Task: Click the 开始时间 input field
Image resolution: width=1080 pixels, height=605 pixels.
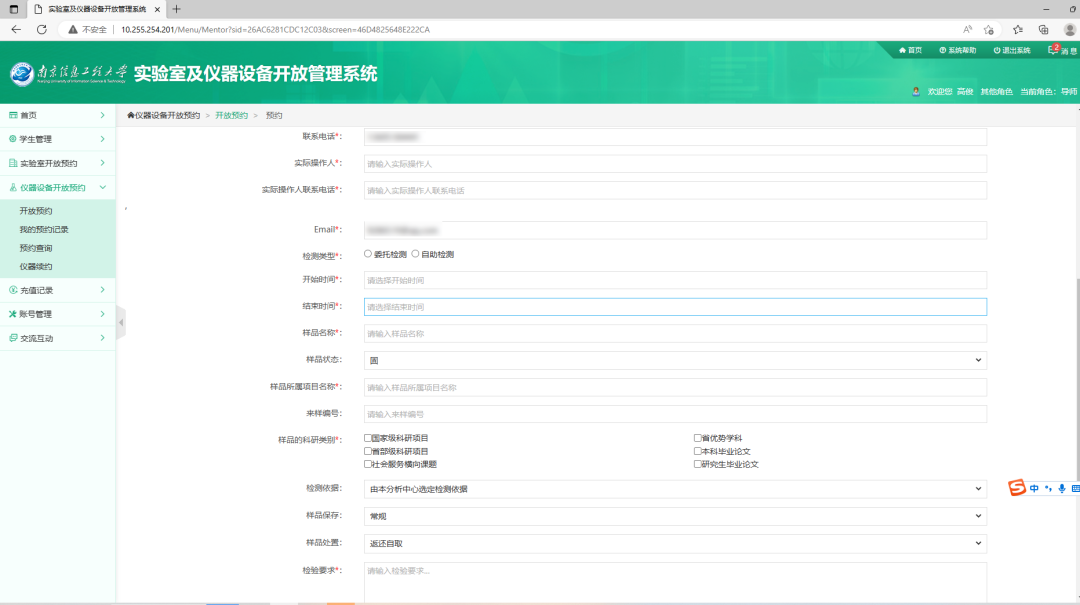Action: pyautogui.click(x=675, y=280)
